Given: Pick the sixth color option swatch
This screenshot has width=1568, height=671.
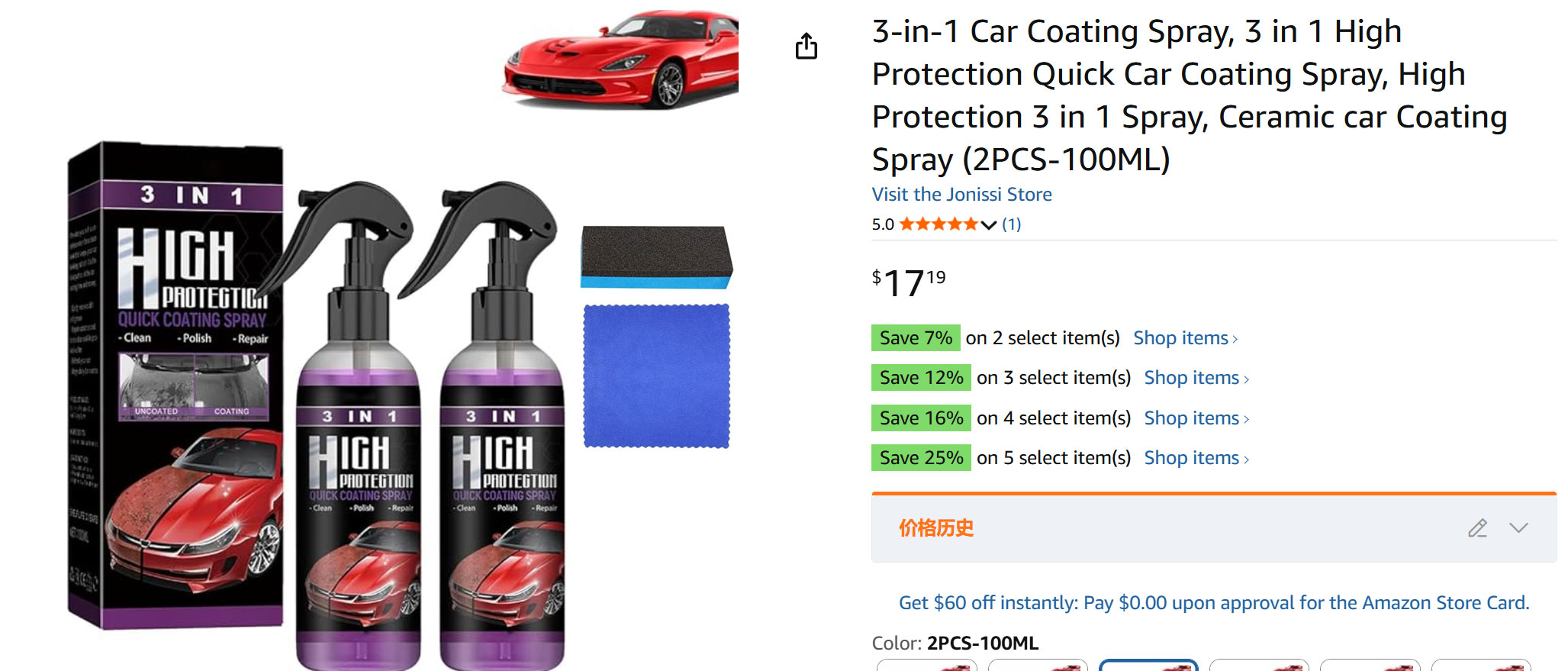Looking at the screenshot, I should pos(1480,665).
